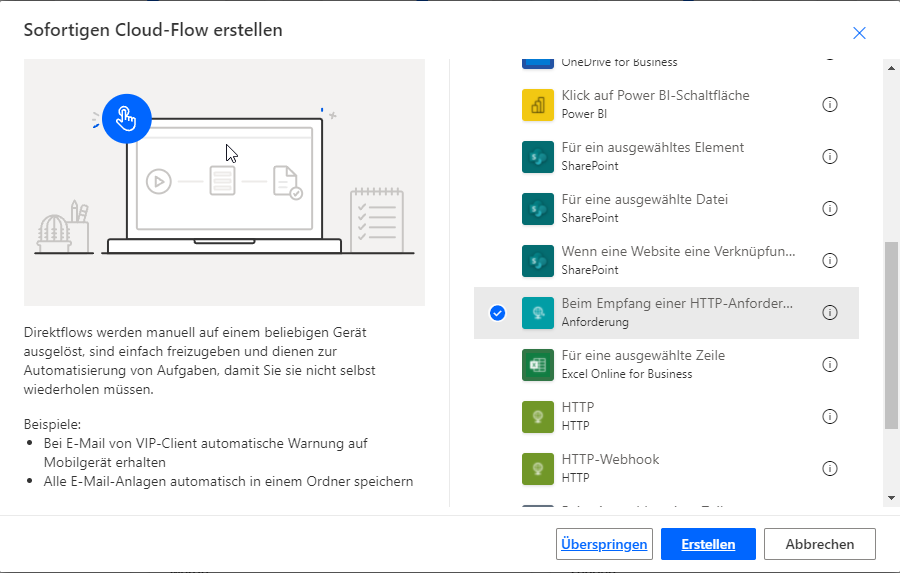Uncheck the HTTP-Anforderung trigger checkmark
Viewport: 900px width, 573px height.
point(498,313)
